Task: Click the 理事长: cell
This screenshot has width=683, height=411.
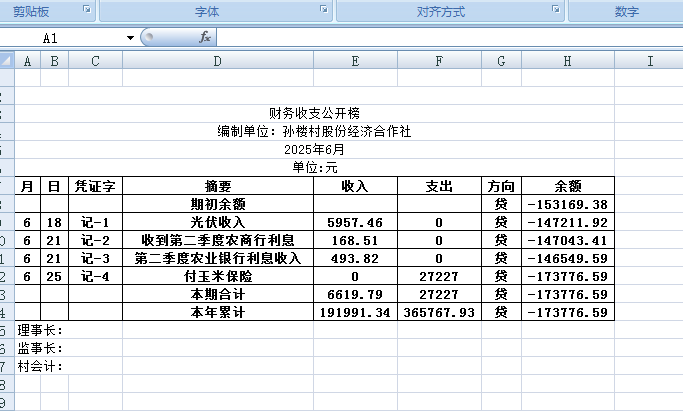Action: click(x=40, y=330)
